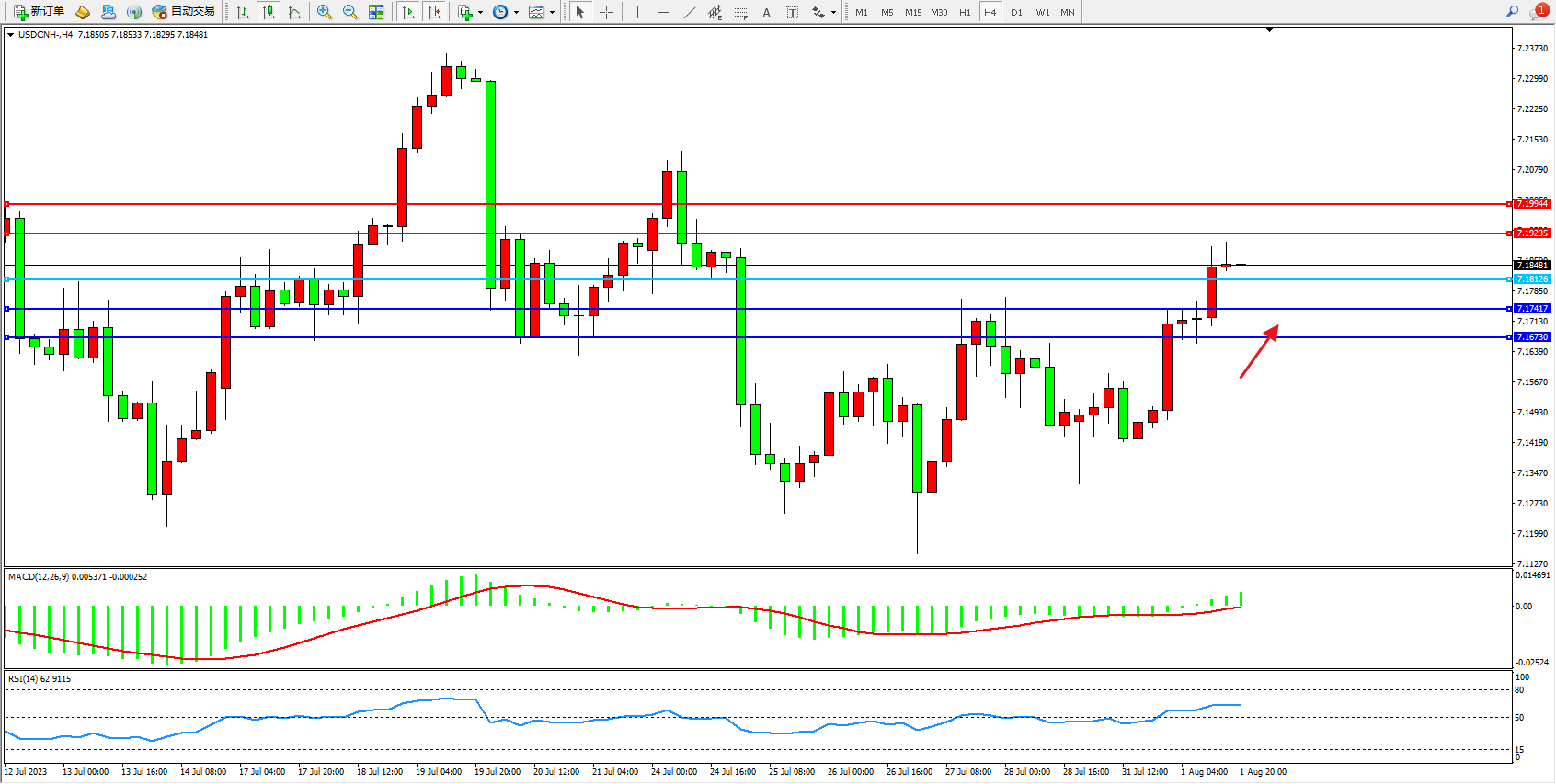The height and width of the screenshot is (784, 1556).
Task: Switch chart to line chart display
Action: [x=294, y=12]
